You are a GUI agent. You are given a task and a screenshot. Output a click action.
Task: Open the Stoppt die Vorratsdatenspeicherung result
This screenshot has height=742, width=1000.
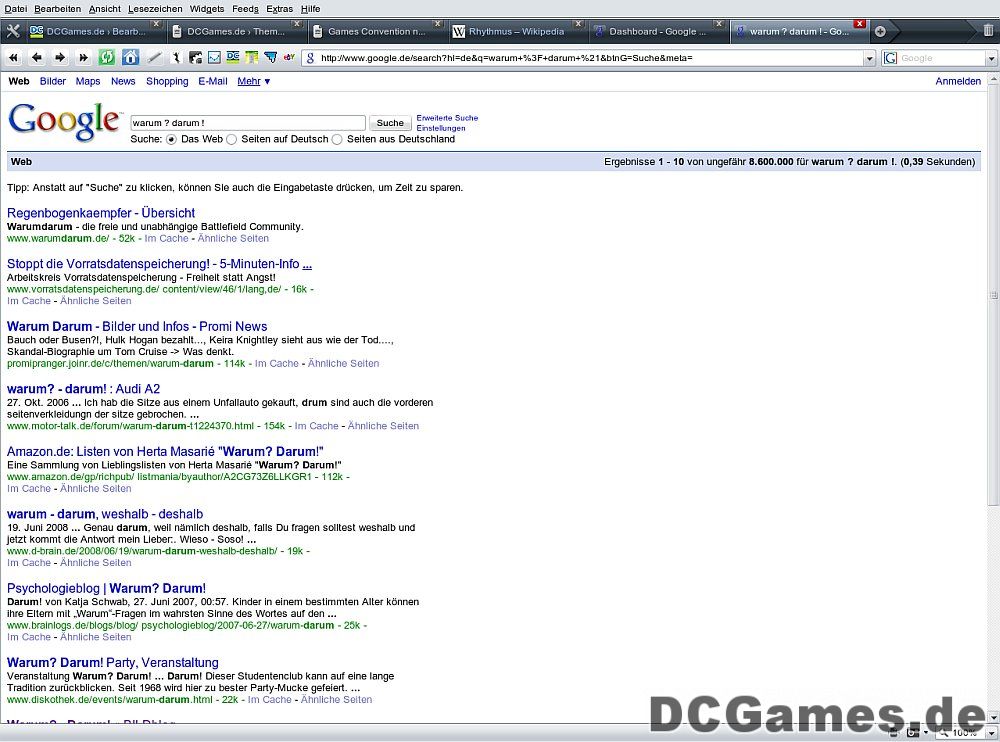(x=159, y=263)
